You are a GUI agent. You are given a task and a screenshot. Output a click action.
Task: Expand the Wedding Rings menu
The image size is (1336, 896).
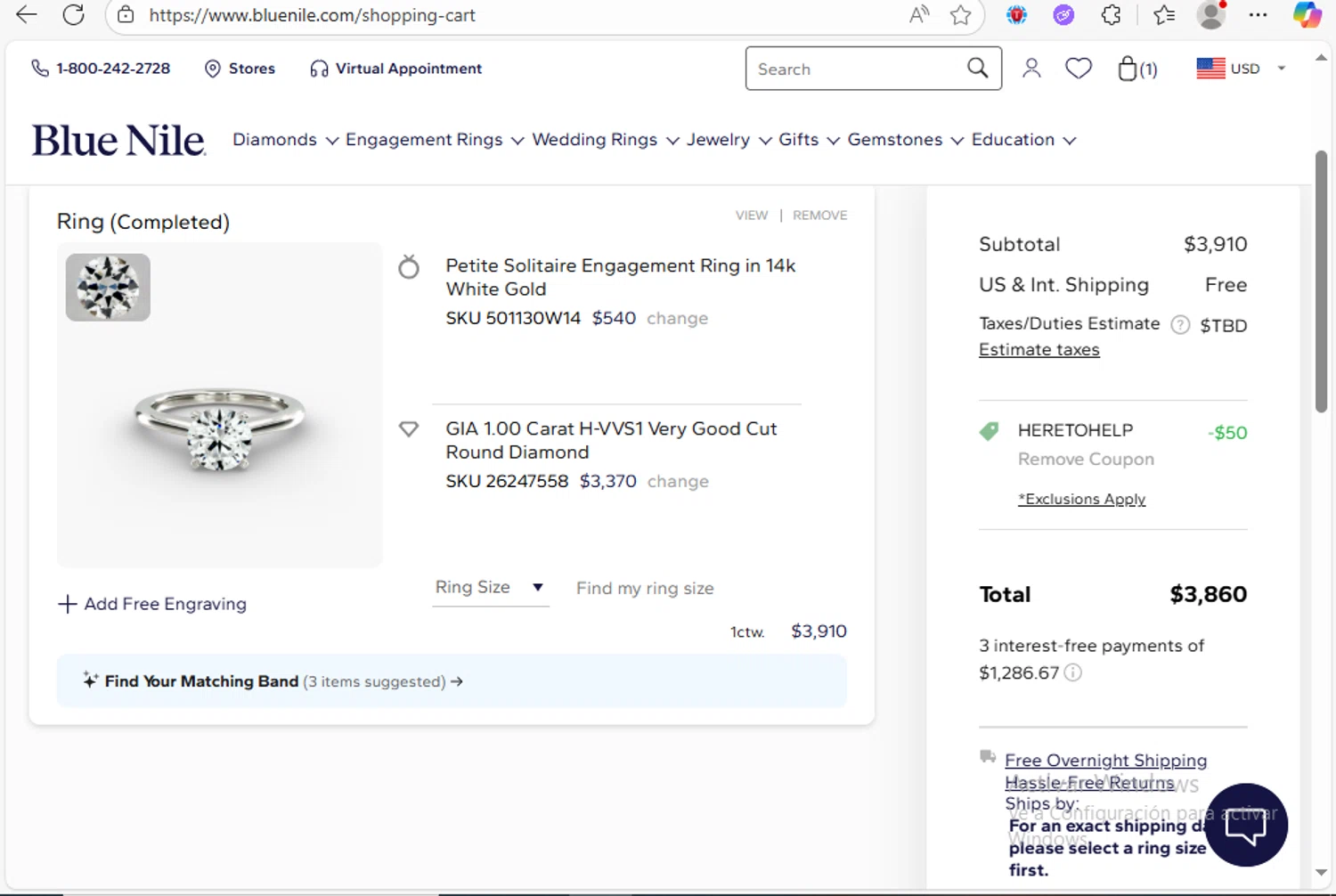pyautogui.click(x=606, y=140)
